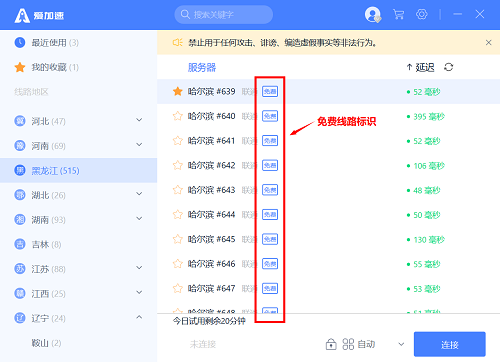
Task: Click the grid icon beside 自动
Action: click(348, 344)
